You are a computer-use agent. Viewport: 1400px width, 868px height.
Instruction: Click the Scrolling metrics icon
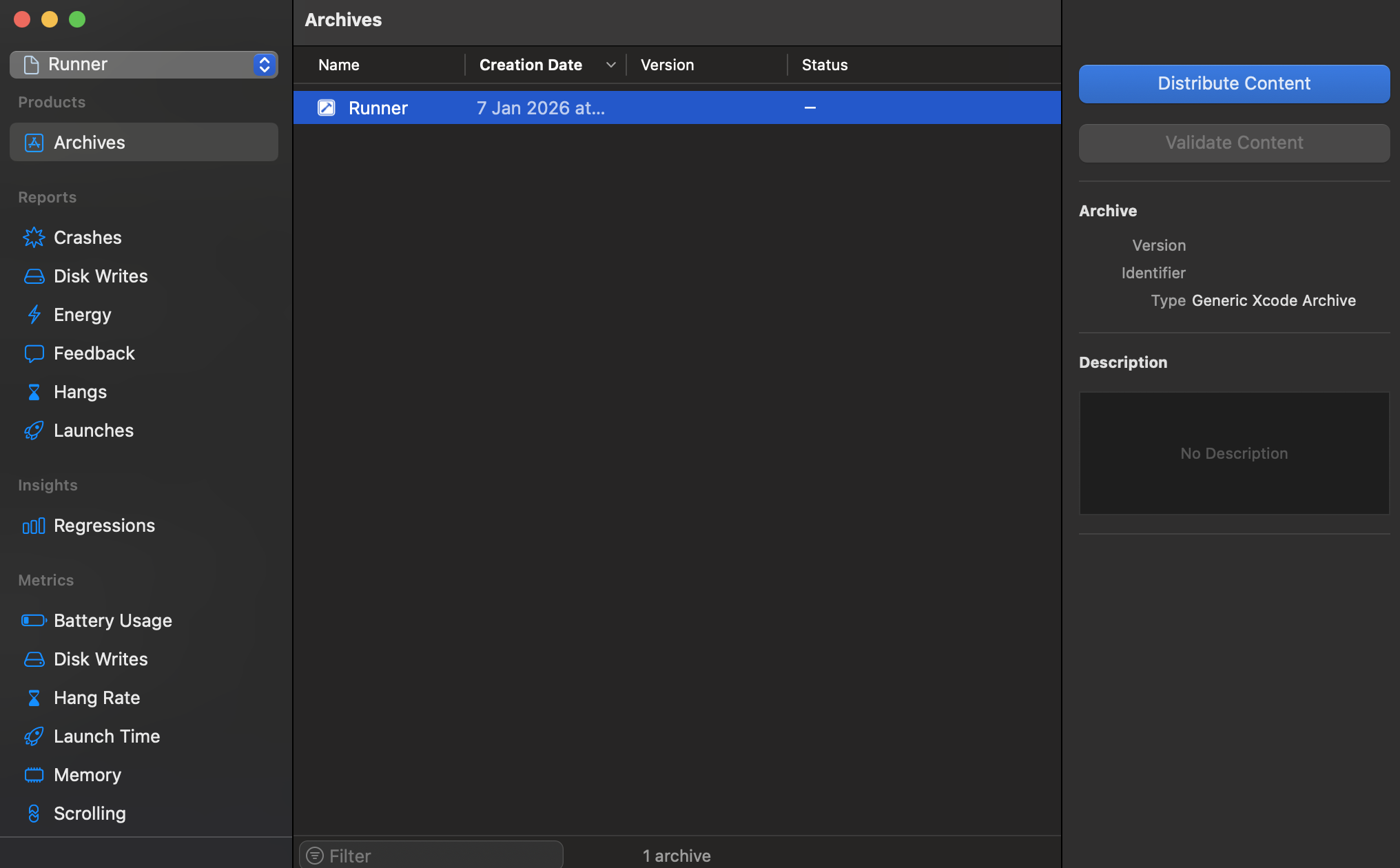coord(34,814)
